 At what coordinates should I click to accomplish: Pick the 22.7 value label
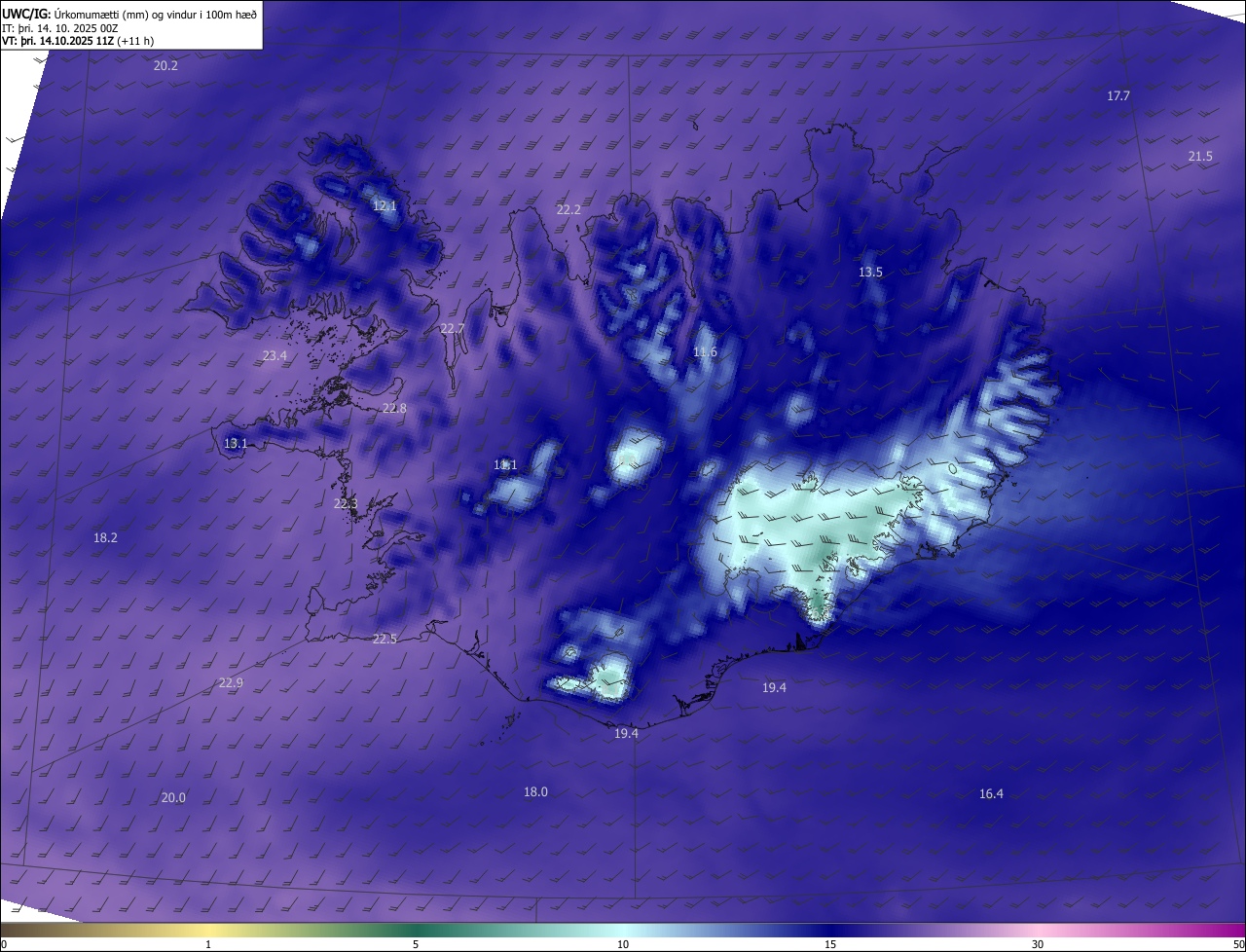(x=452, y=329)
